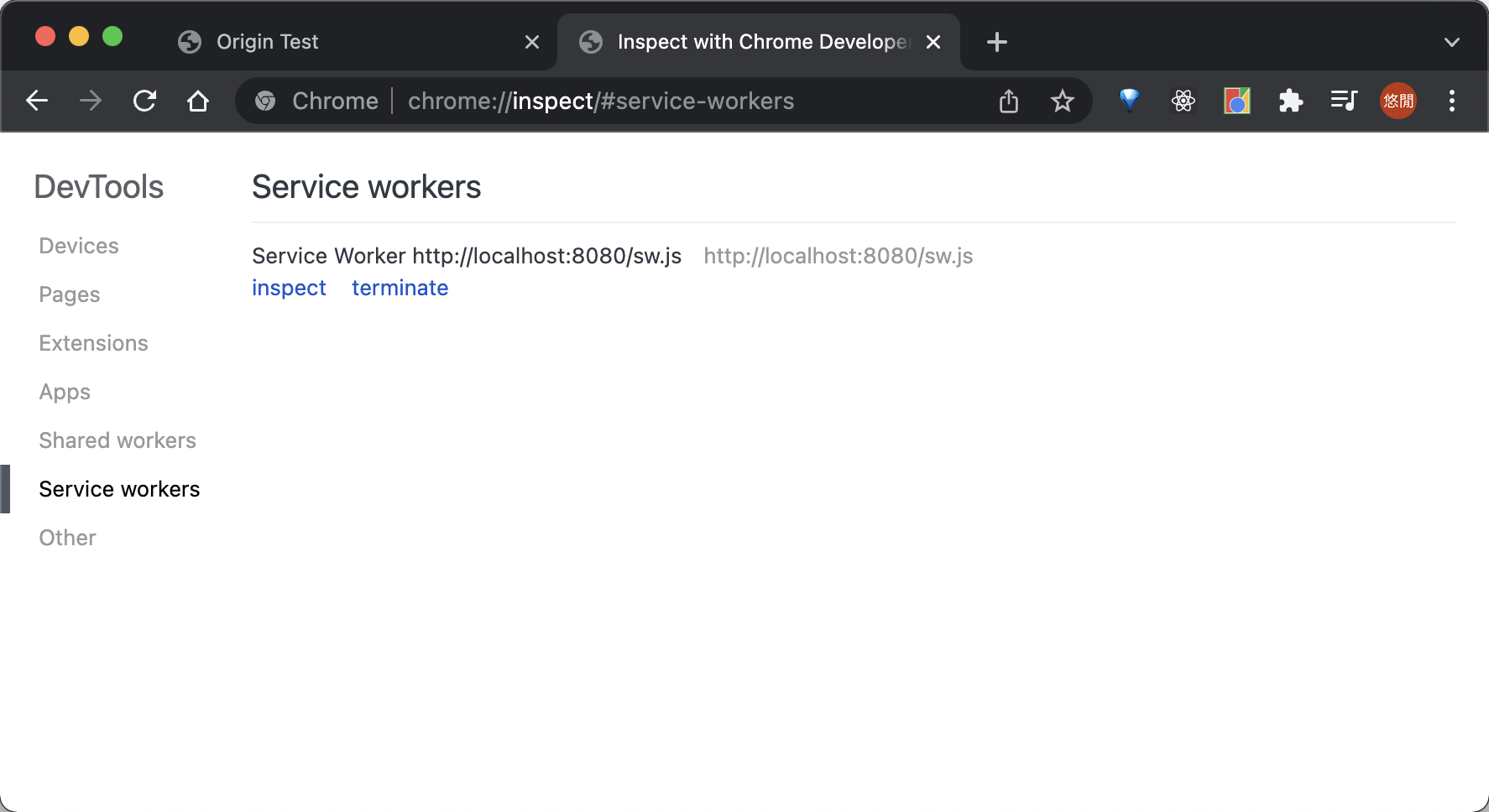
Task: Click the blue gem extension icon
Action: (1129, 101)
